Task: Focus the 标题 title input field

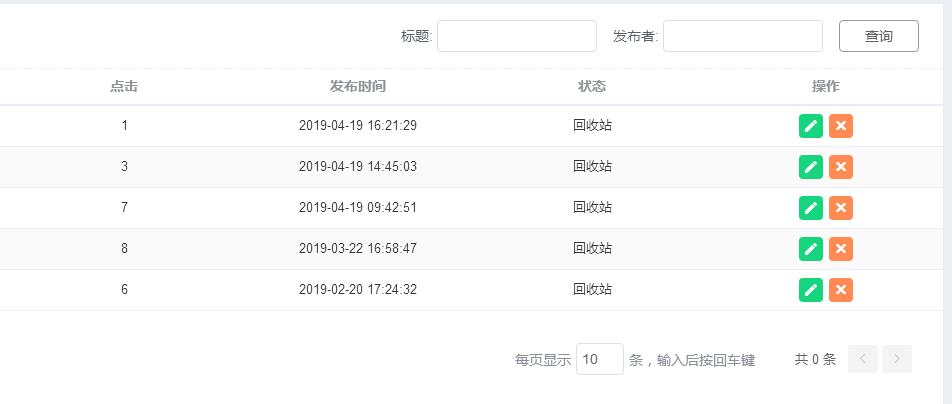Action: point(516,36)
